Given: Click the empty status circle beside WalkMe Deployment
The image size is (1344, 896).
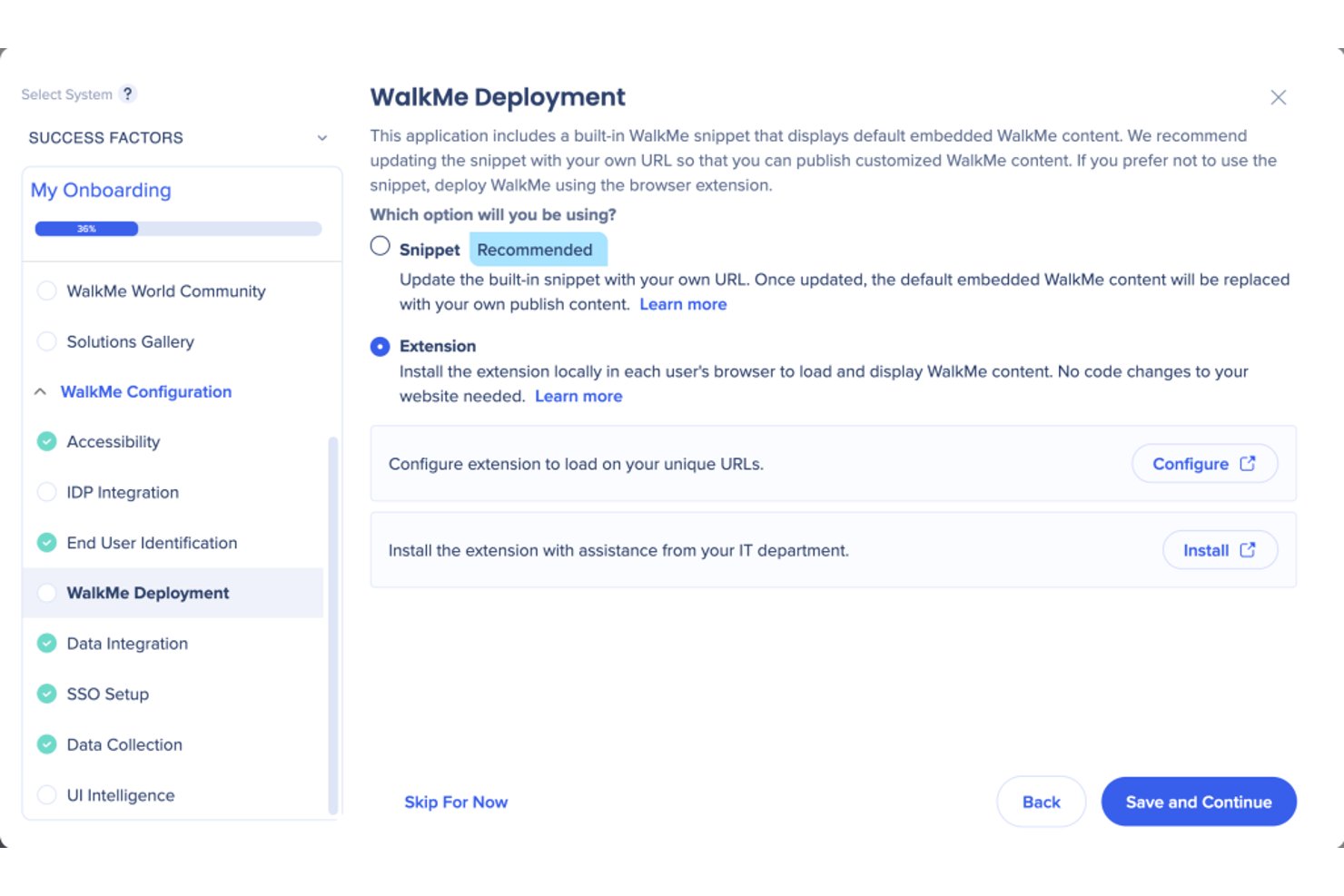Looking at the screenshot, I should tap(46, 593).
